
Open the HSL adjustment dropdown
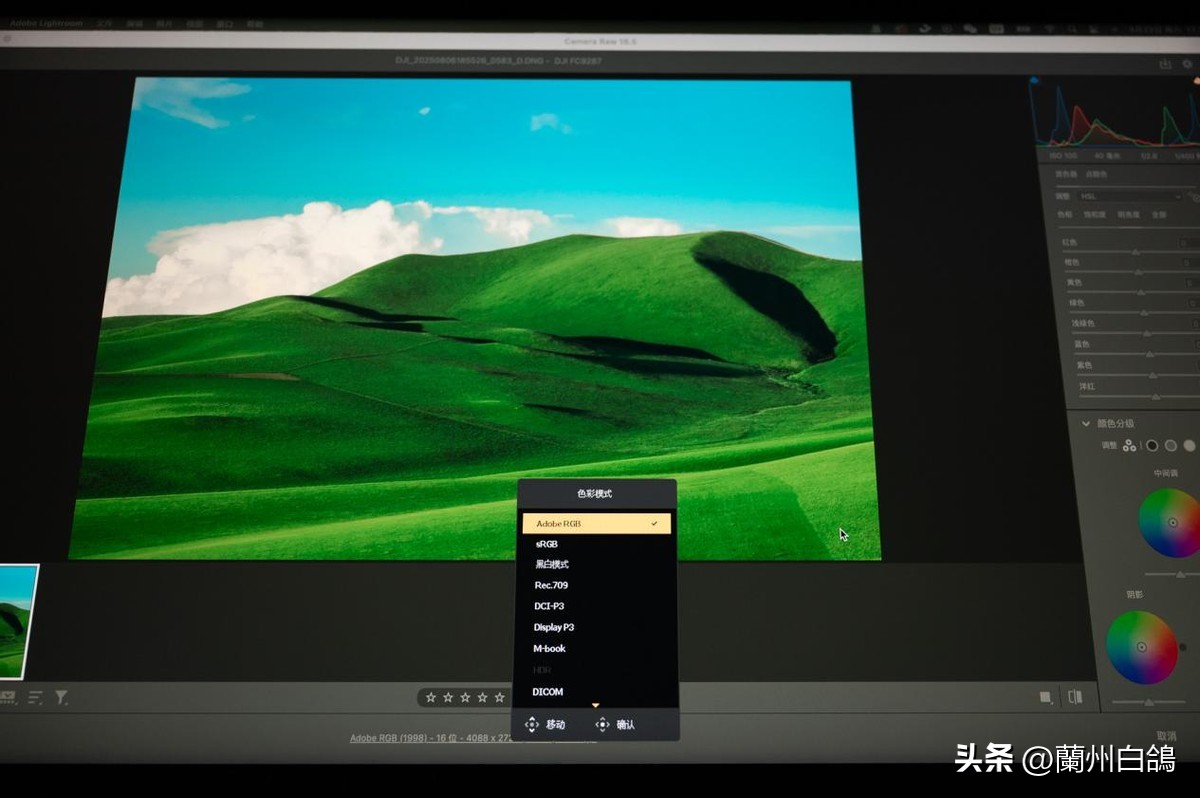[x=1130, y=196]
